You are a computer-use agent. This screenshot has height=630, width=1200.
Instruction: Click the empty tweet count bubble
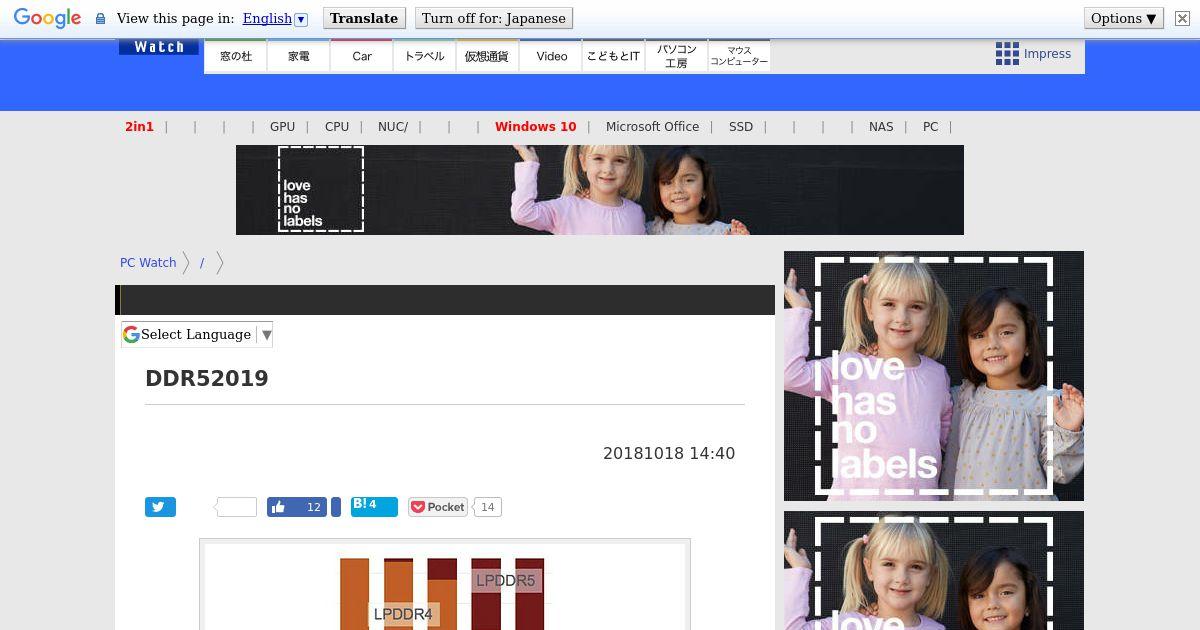click(236, 507)
